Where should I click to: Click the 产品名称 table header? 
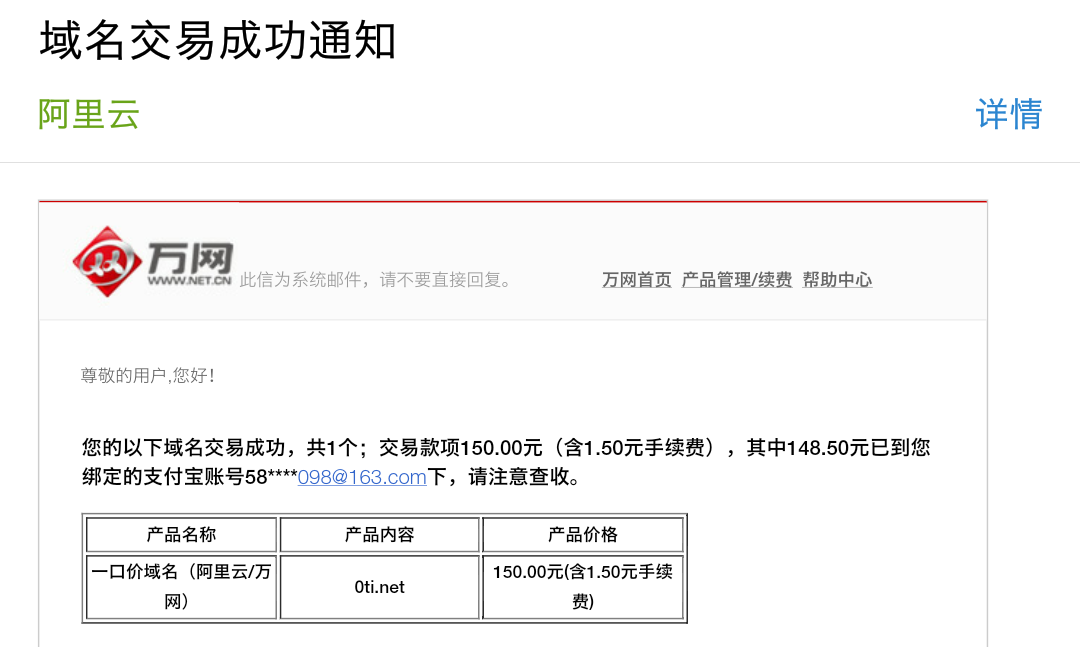coord(181,535)
